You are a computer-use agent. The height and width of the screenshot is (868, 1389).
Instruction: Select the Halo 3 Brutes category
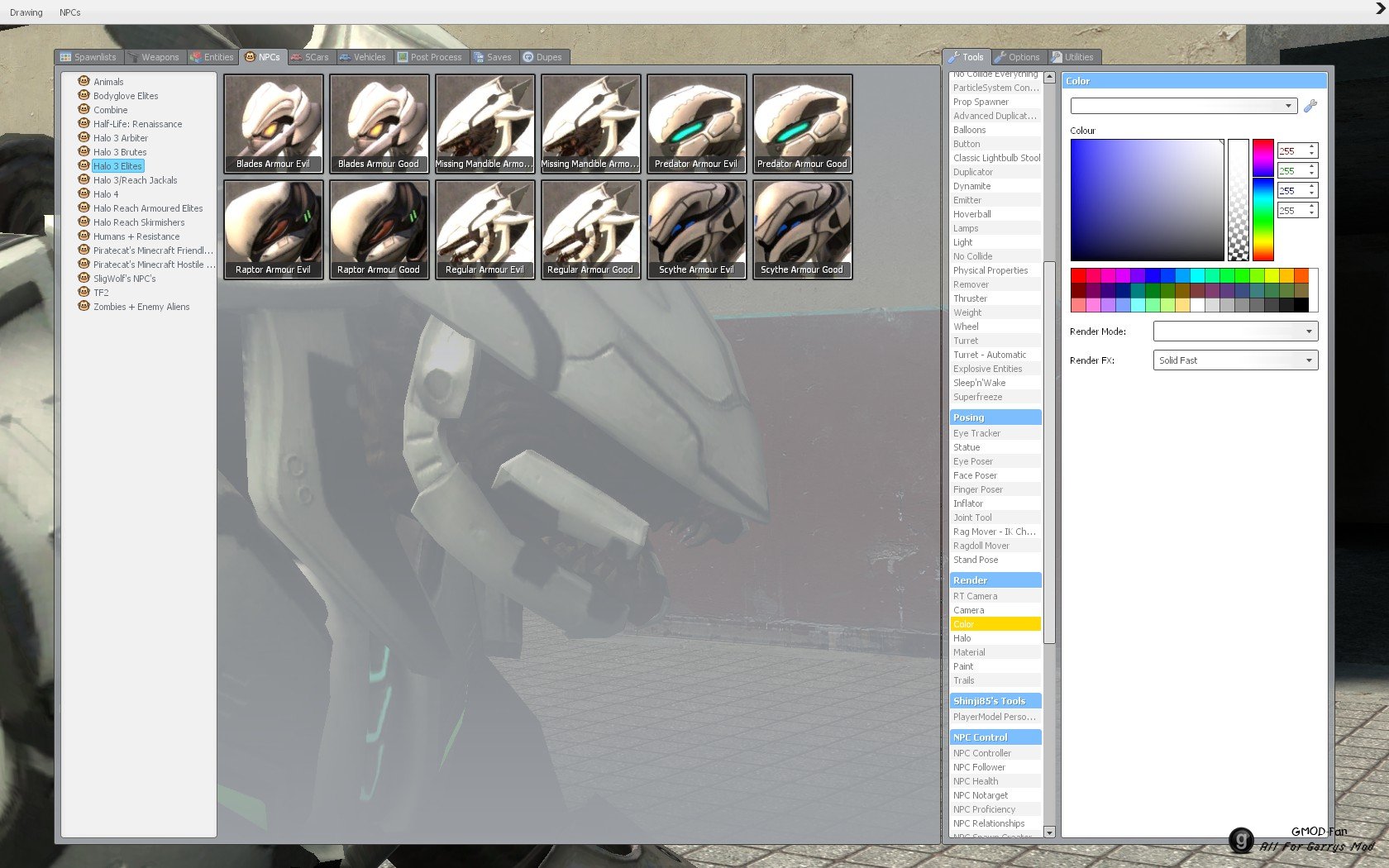pyautogui.click(x=120, y=152)
